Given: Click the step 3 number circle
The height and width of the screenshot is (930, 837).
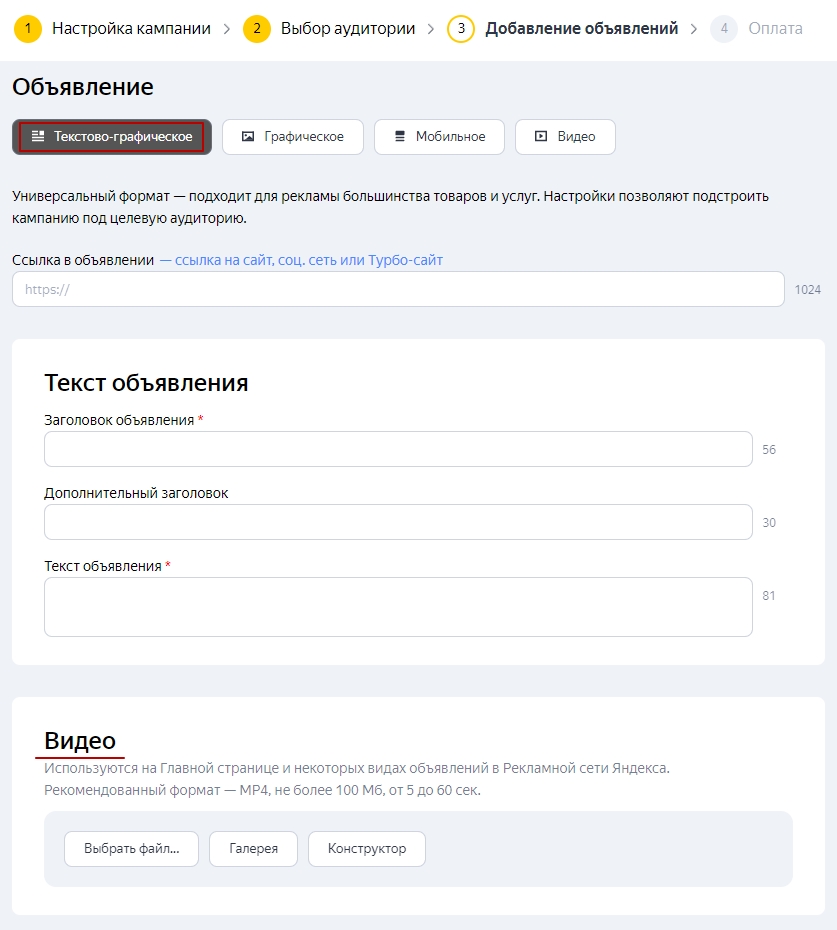Looking at the screenshot, I should [461, 29].
